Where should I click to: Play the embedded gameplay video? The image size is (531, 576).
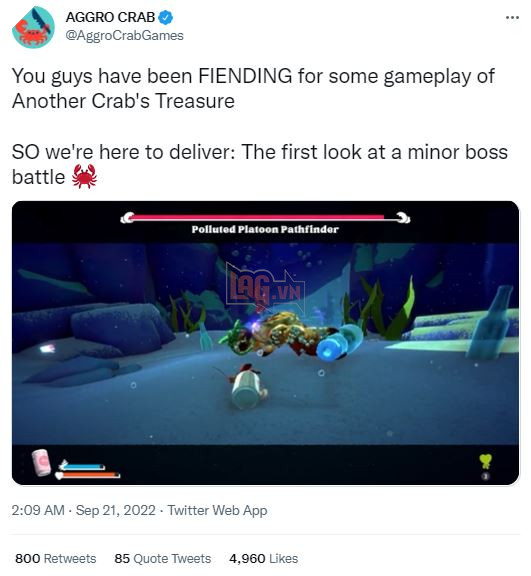tap(266, 343)
